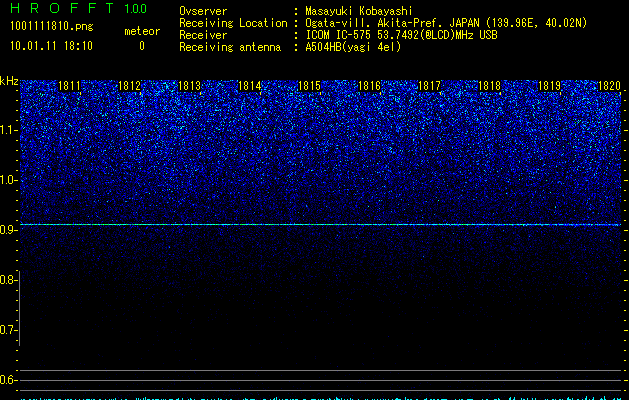Select the name Masayuki Kobayashi
629x400 pixels.
pos(359,11)
